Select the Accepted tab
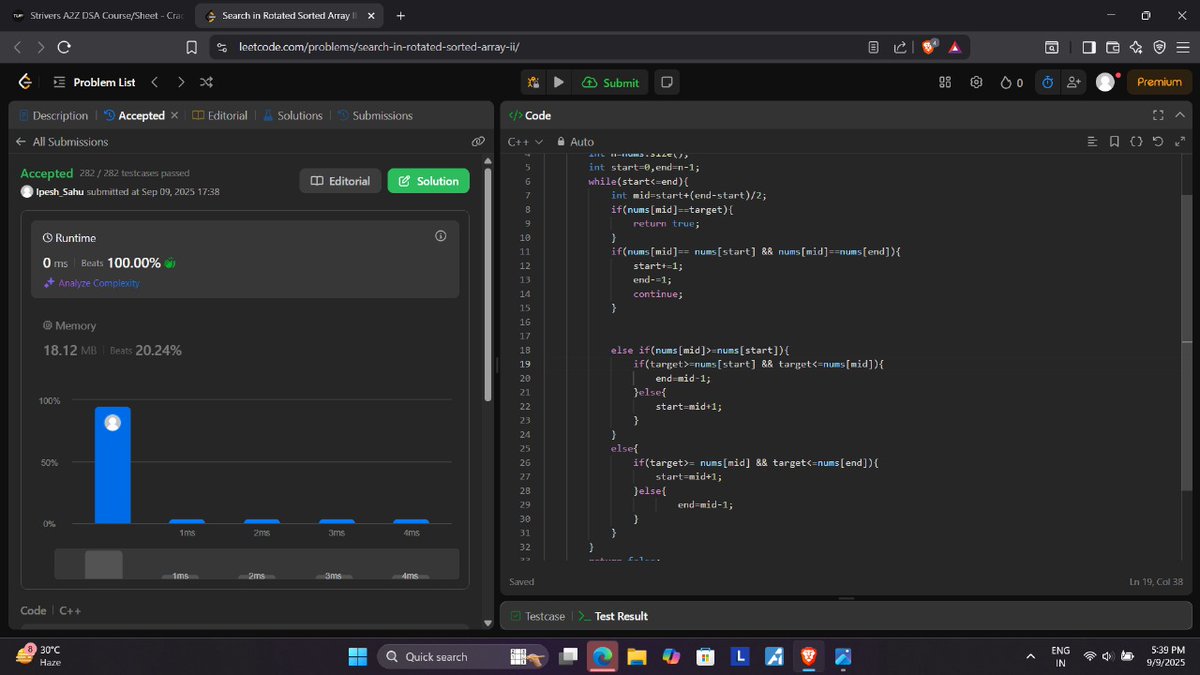 click(x=134, y=116)
